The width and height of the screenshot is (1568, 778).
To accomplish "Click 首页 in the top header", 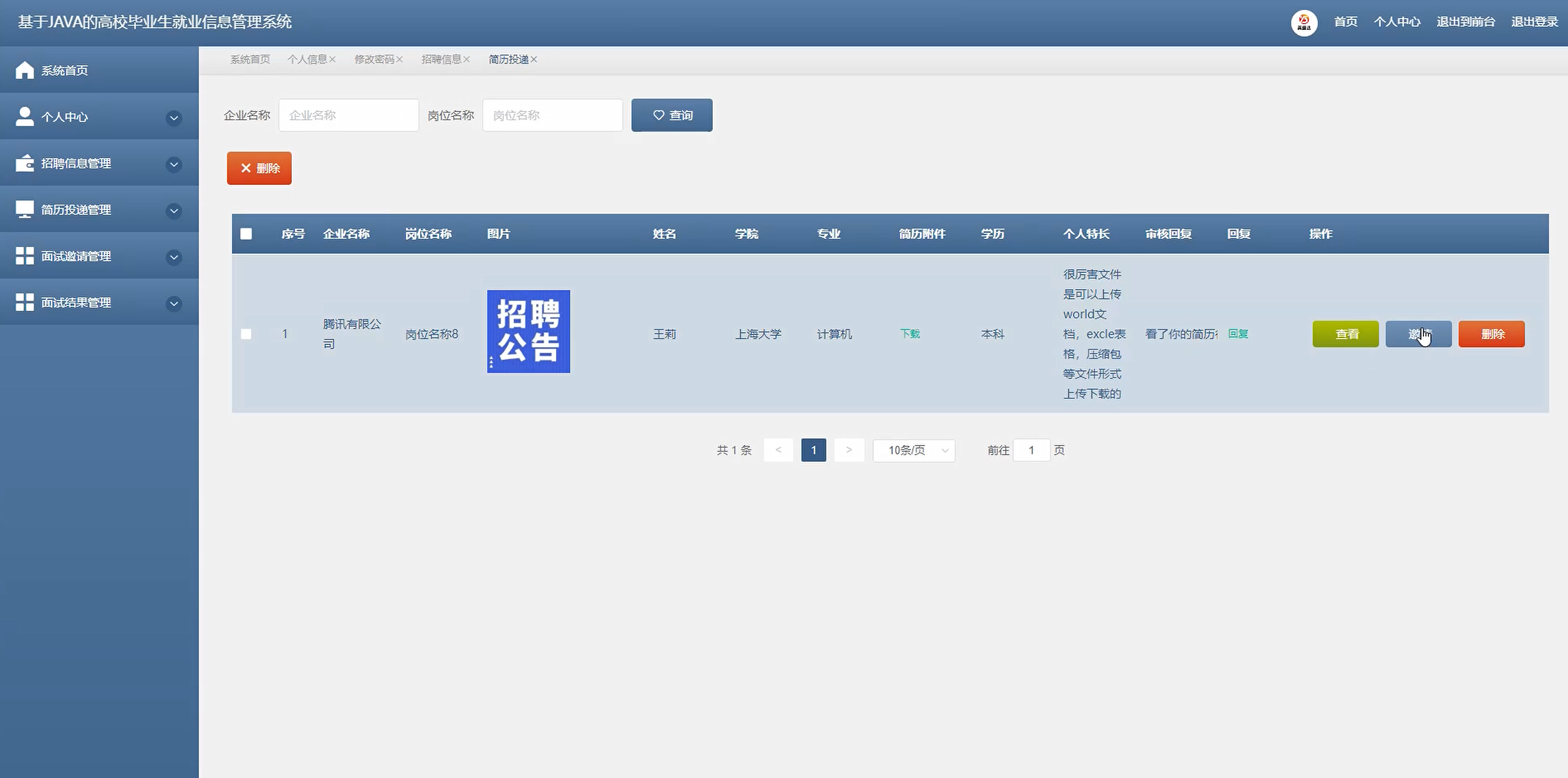I will pos(1345,22).
